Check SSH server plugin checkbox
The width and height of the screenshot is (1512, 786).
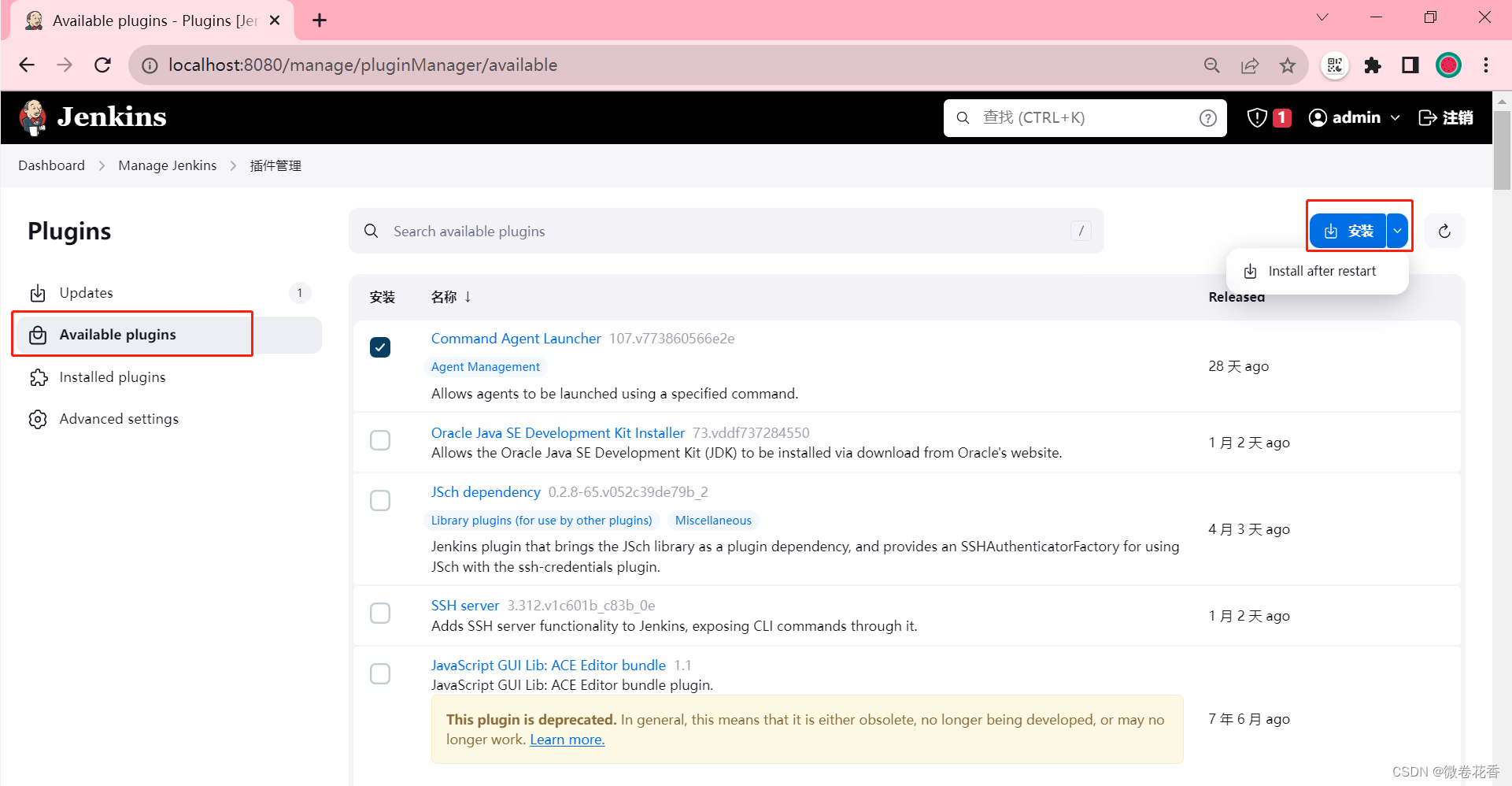(x=380, y=613)
